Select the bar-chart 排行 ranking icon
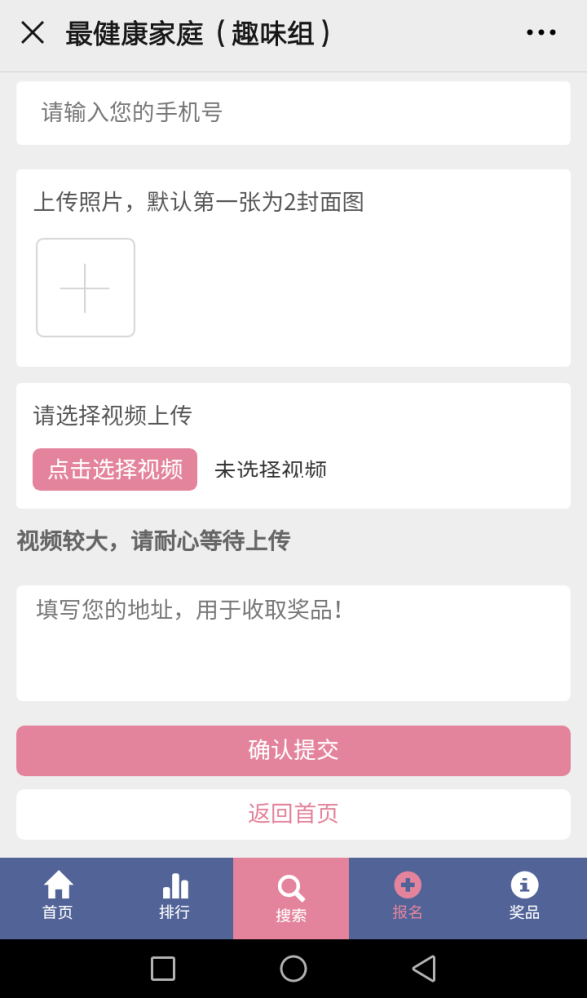 [x=175, y=884]
